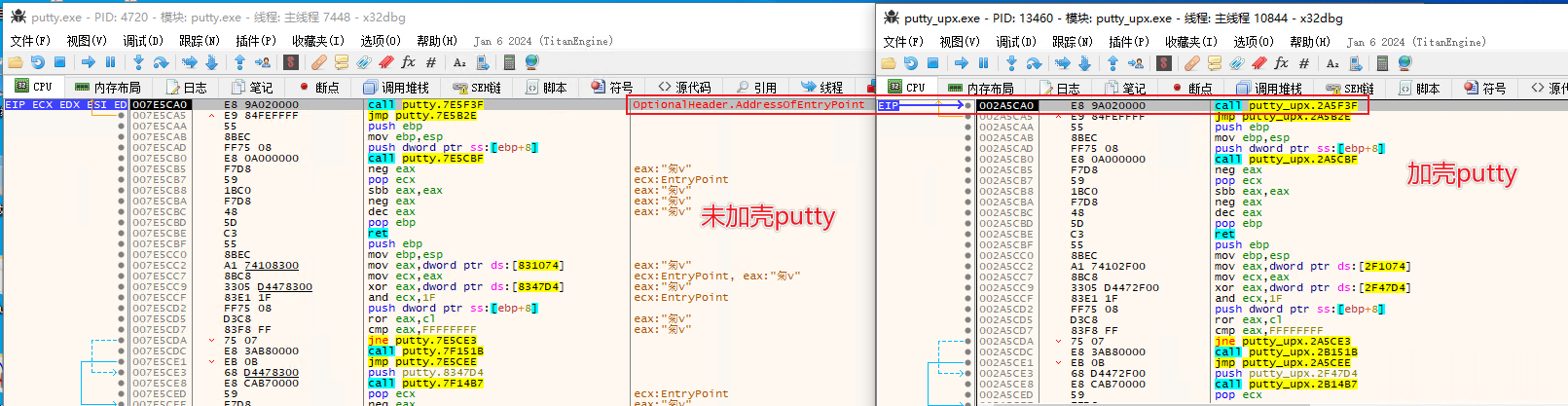Click the fx functions icon in putty_upx.exe window
The height and width of the screenshot is (406, 1568).
[x=1281, y=63]
